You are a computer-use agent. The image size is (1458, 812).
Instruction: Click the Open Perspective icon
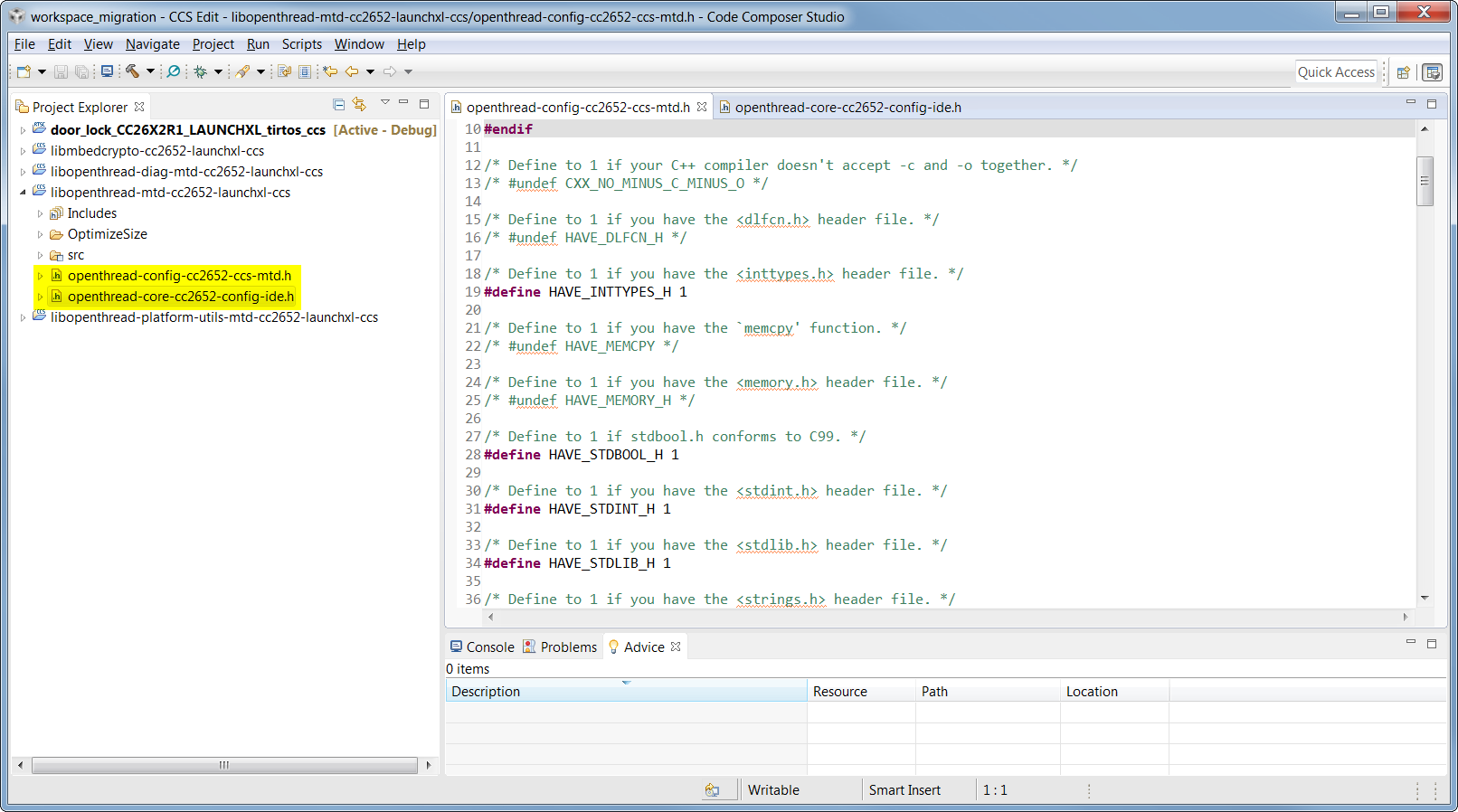coord(1404,72)
